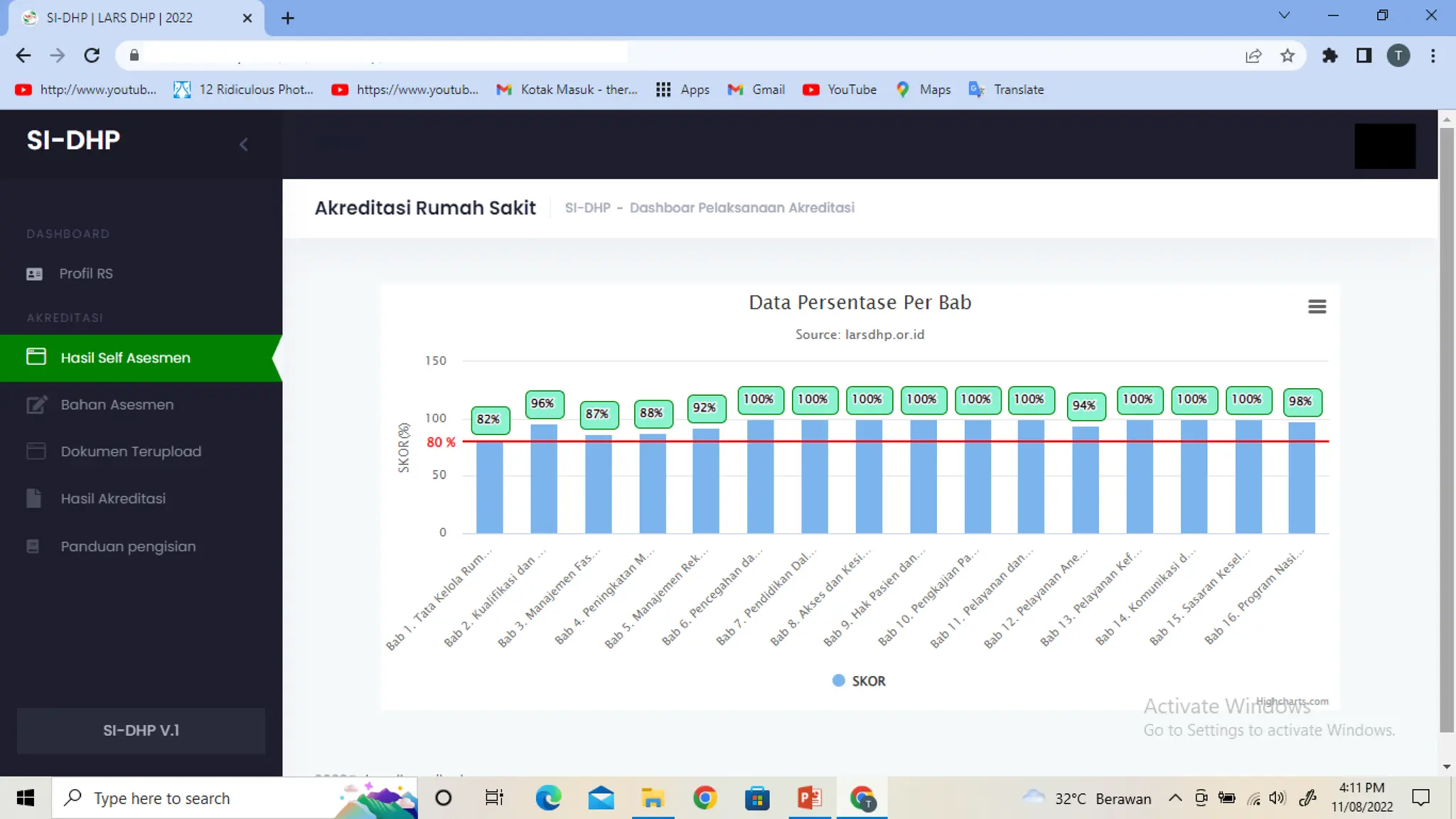Click the Bab 1 bar labeled 82%
The image size is (1456, 819).
point(489,487)
